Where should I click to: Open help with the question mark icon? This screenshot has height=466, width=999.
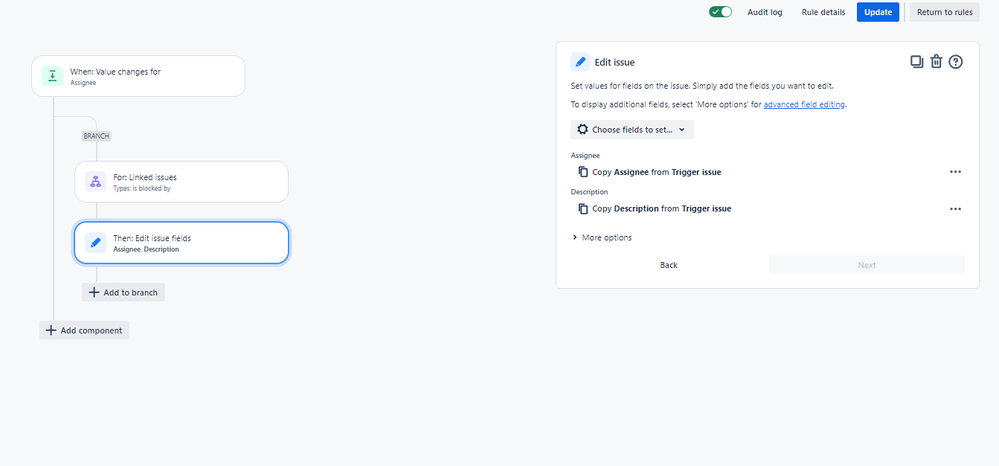[956, 62]
